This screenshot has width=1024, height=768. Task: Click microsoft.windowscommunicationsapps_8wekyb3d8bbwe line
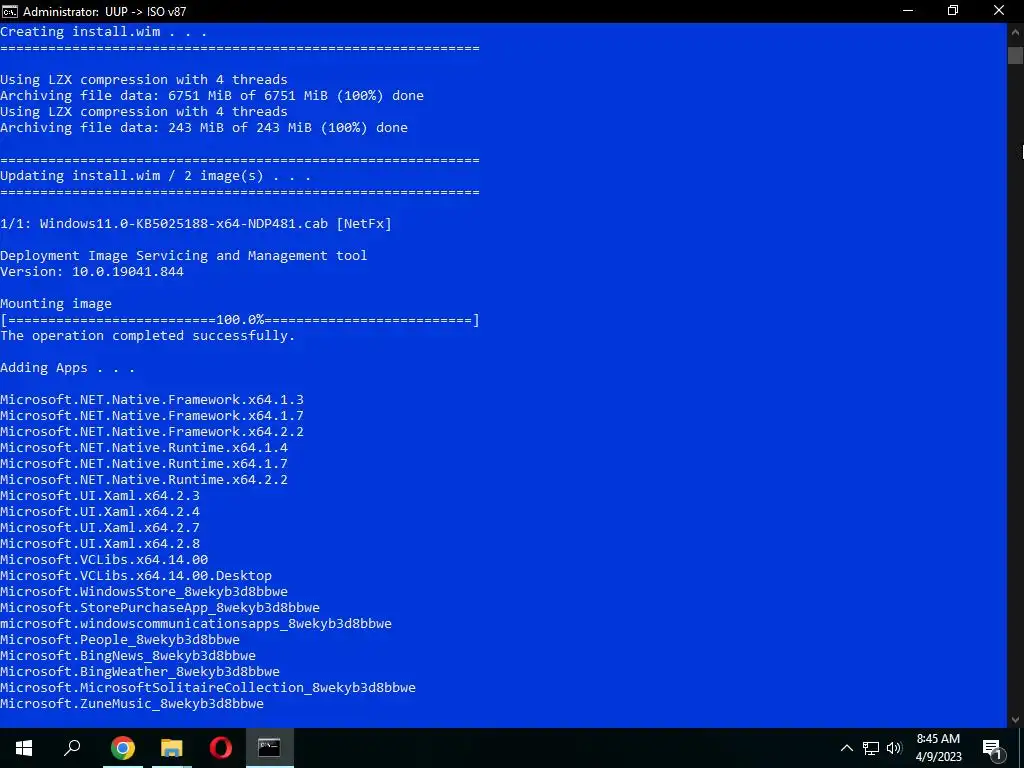click(196, 624)
